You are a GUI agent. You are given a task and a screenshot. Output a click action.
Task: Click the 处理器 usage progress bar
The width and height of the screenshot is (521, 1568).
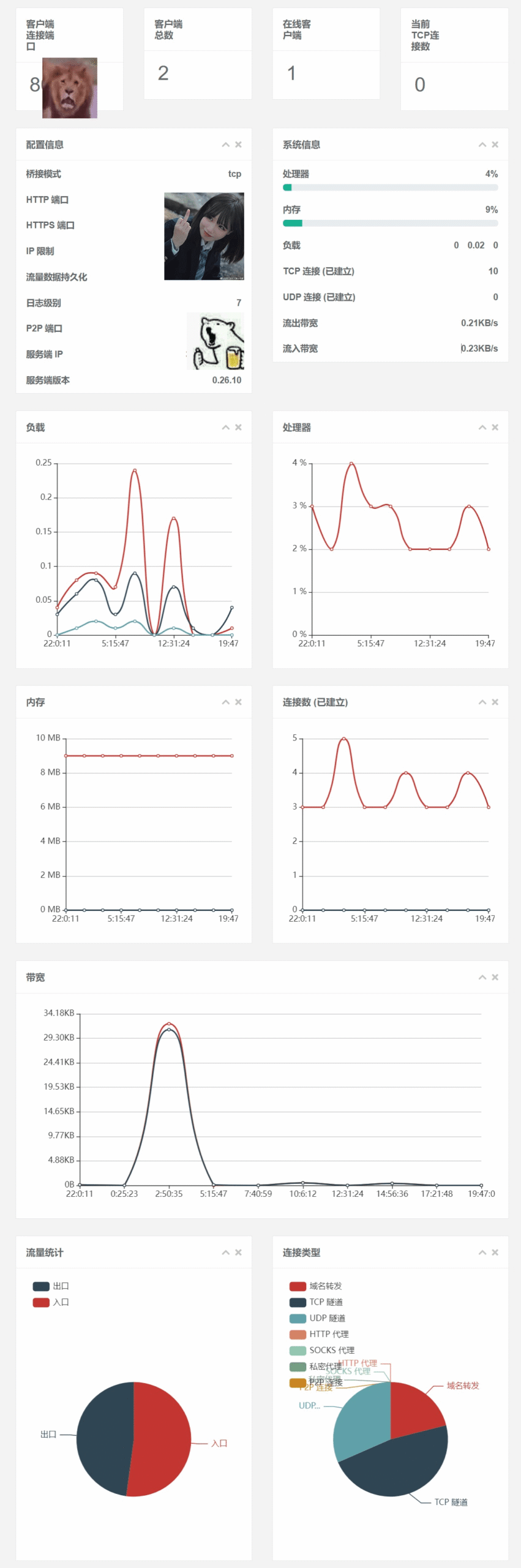pos(390,187)
